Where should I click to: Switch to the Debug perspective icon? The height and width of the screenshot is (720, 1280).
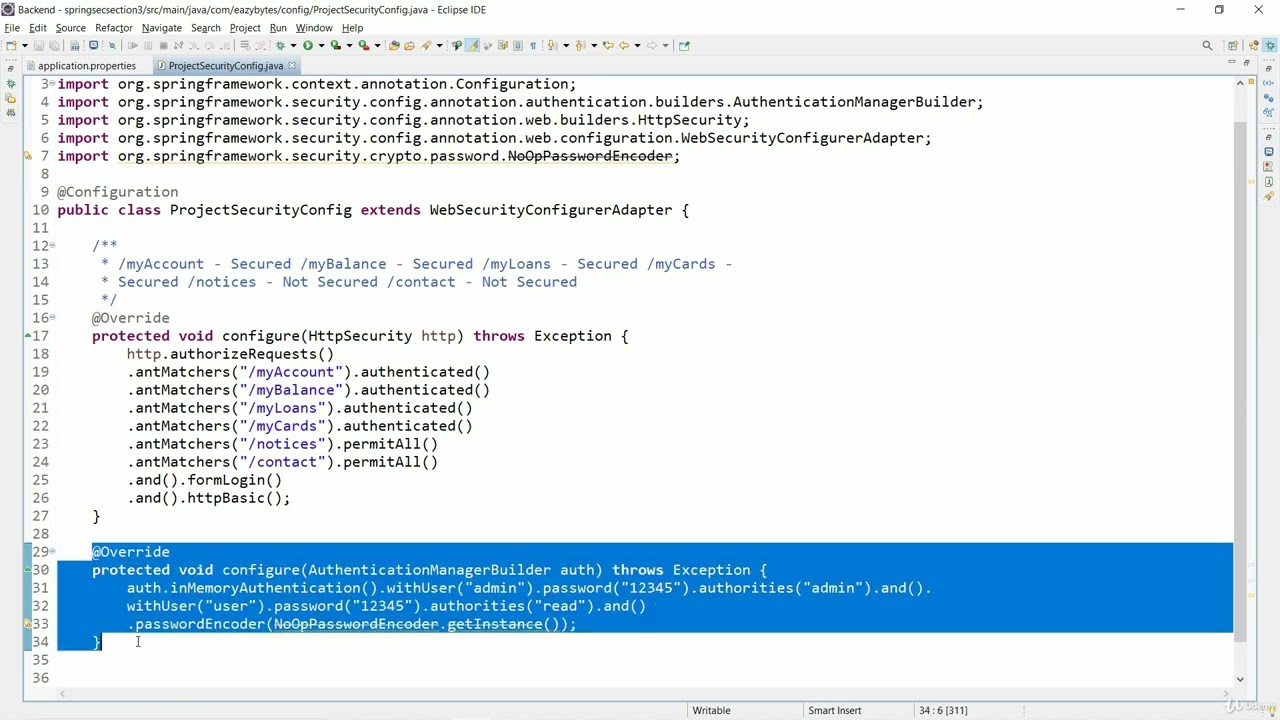pos(1270,45)
